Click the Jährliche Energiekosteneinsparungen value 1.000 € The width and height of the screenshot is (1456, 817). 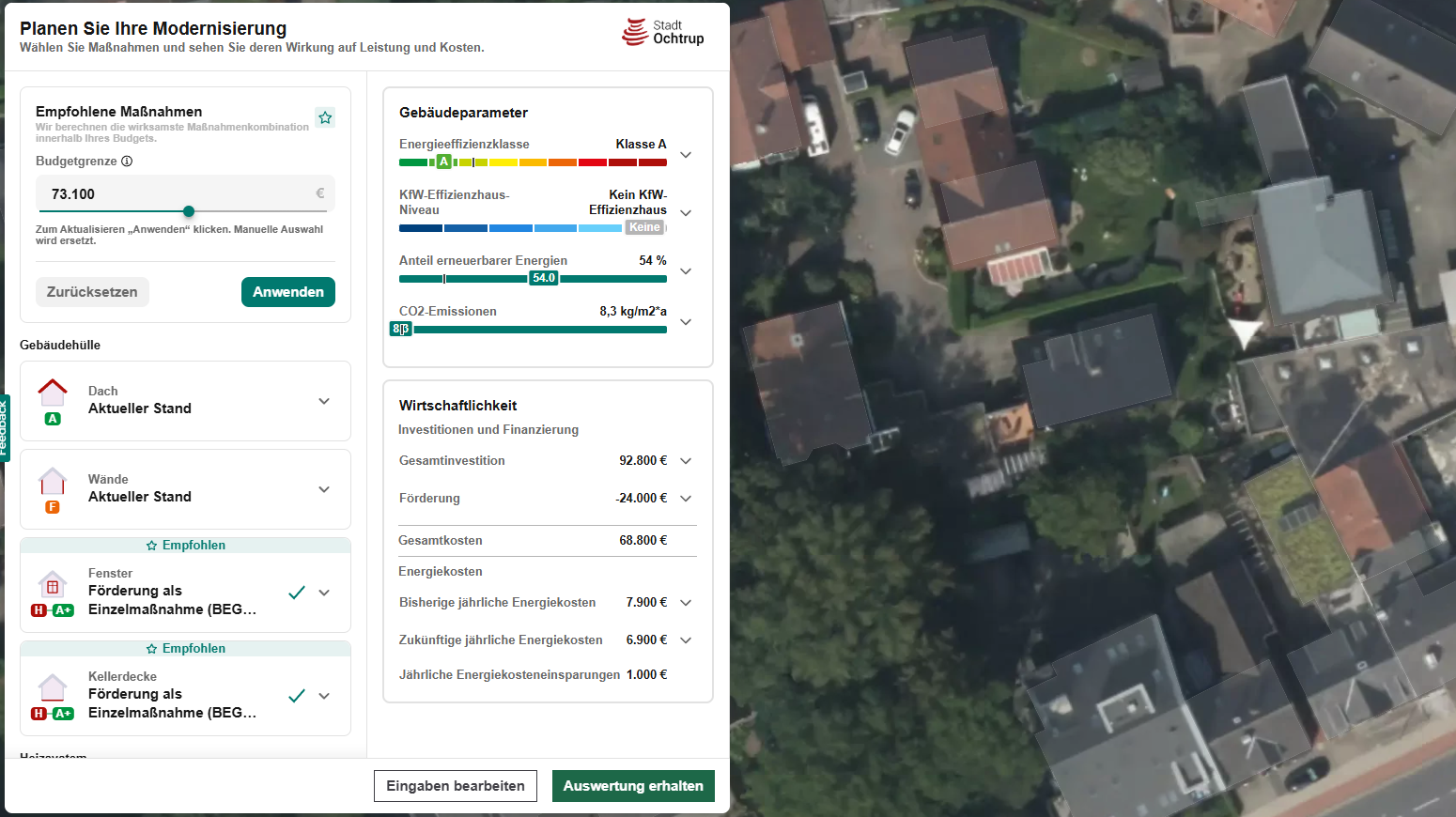647,675
